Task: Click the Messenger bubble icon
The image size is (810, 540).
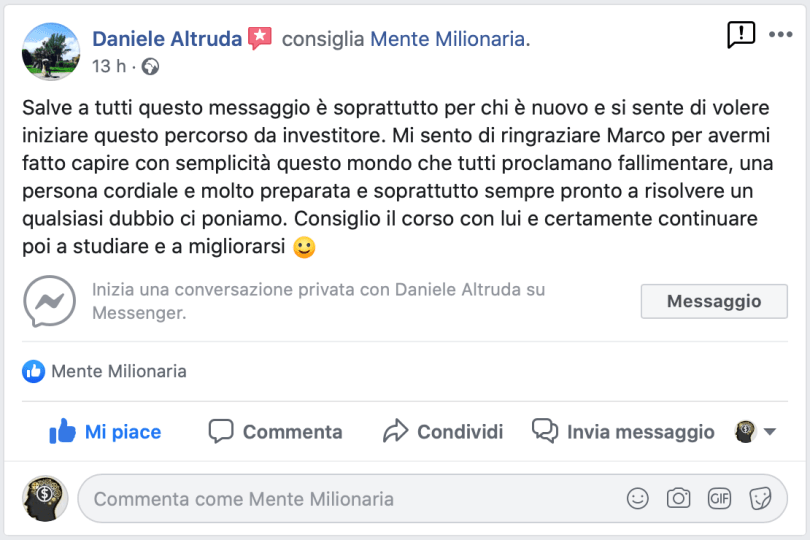Action: pos(49,301)
